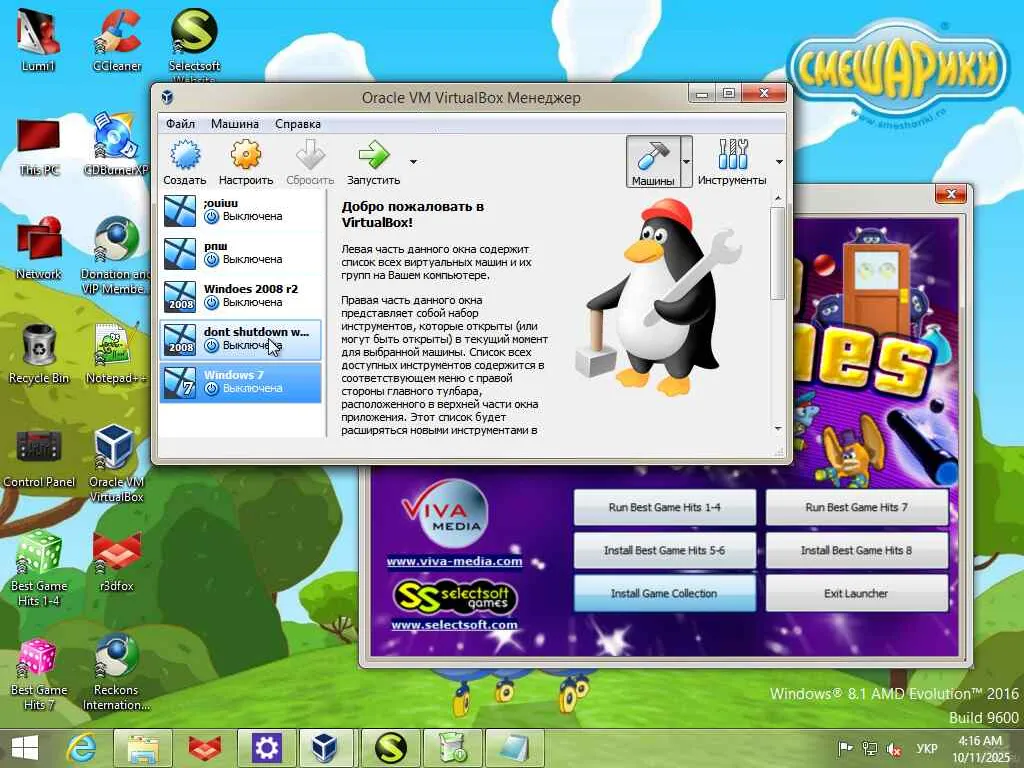1024x768 pixels.
Task: Select the Windows 7 virtual machine
Action: click(241, 383)
